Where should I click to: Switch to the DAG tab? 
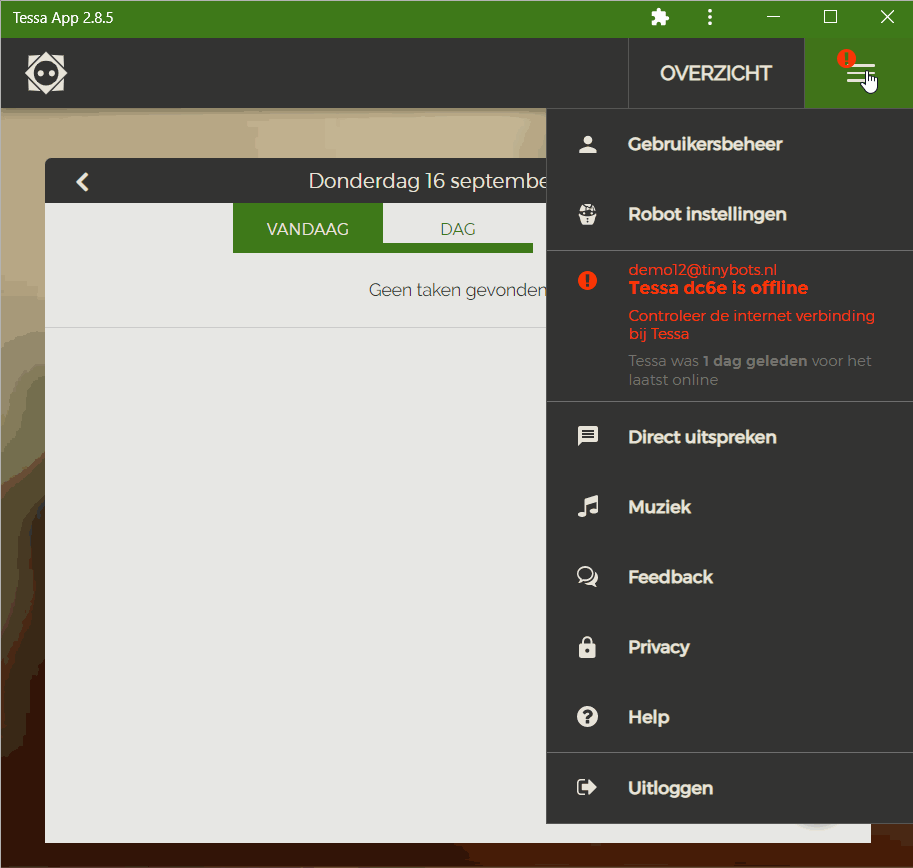458,228
